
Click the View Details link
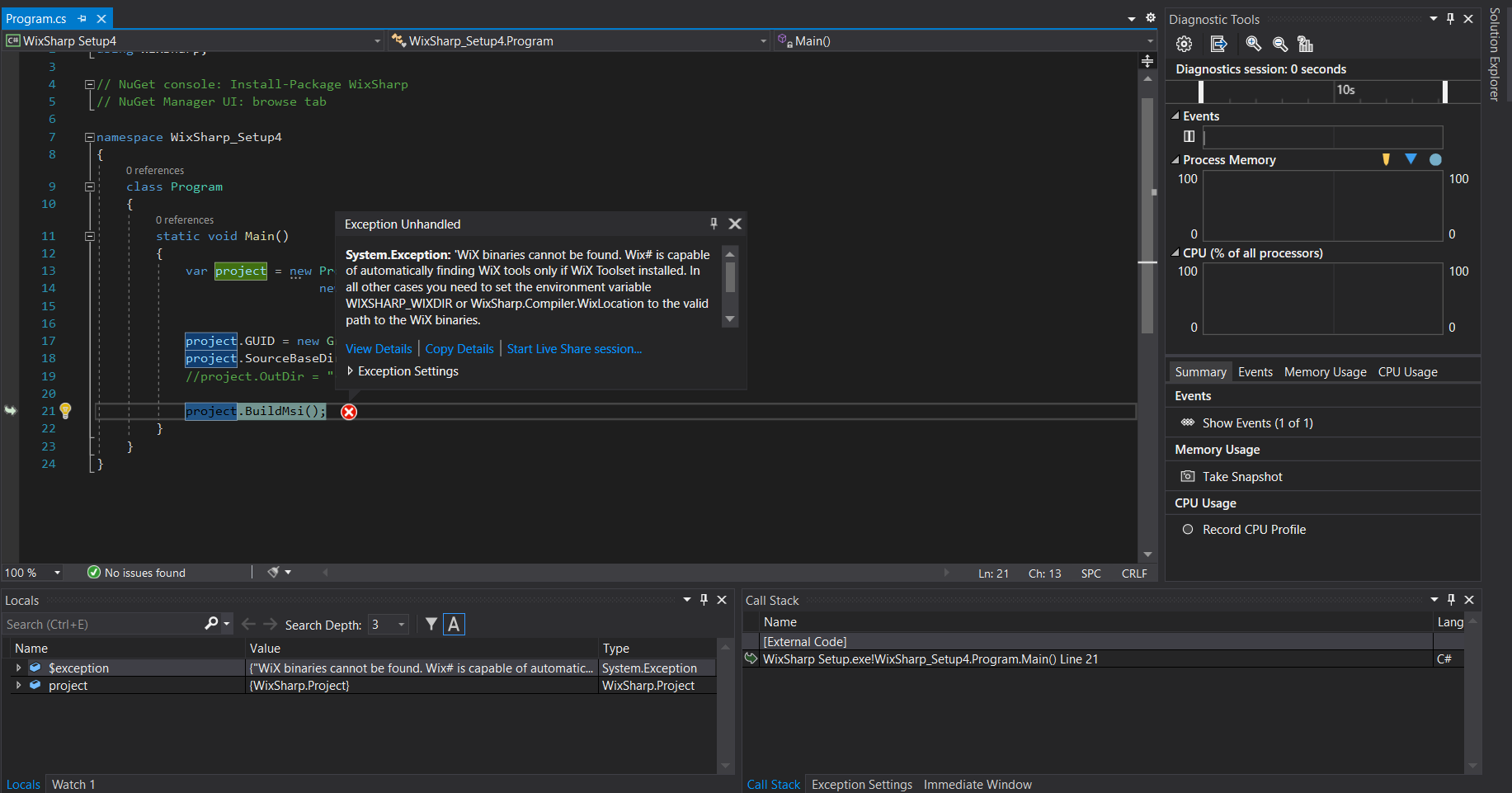(379, 349)
